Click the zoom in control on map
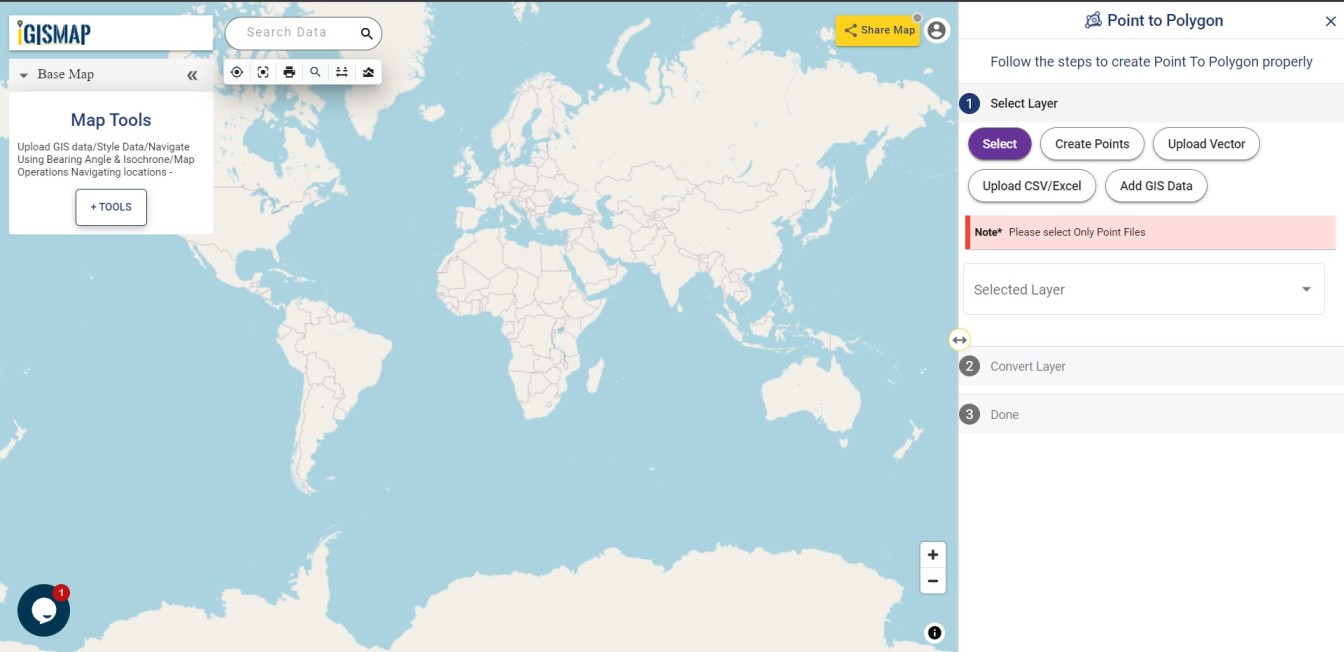This screenshot has width=1344, height=652. (932, 554)
